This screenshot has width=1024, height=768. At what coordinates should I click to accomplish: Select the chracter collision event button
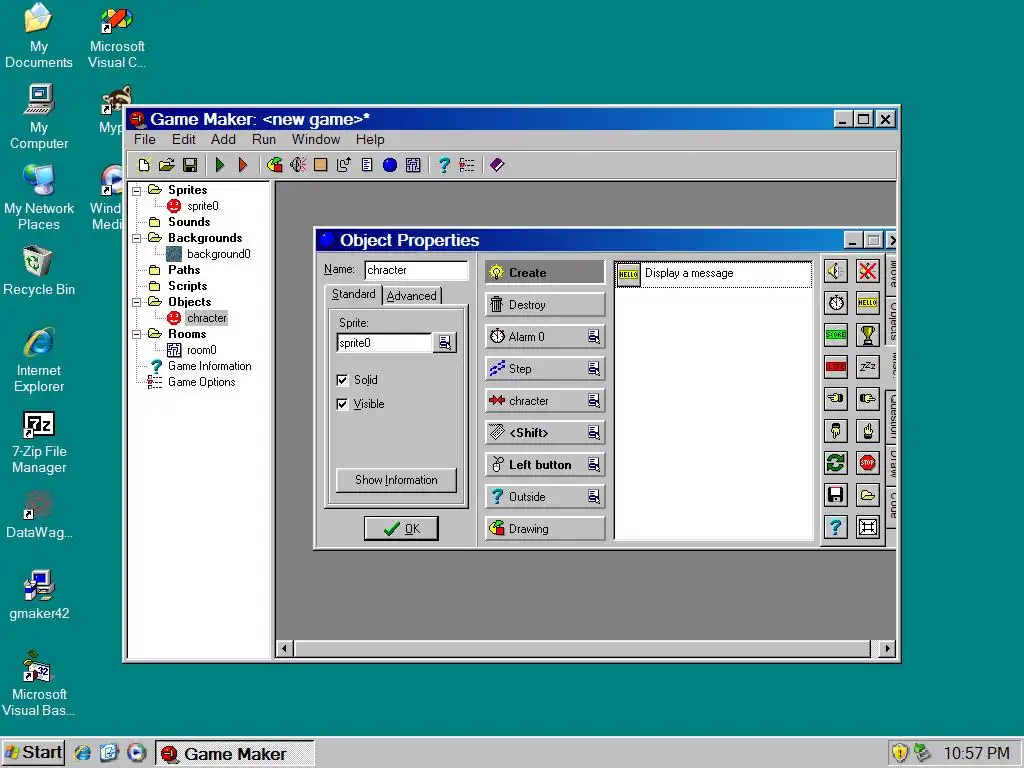point(537,400)
